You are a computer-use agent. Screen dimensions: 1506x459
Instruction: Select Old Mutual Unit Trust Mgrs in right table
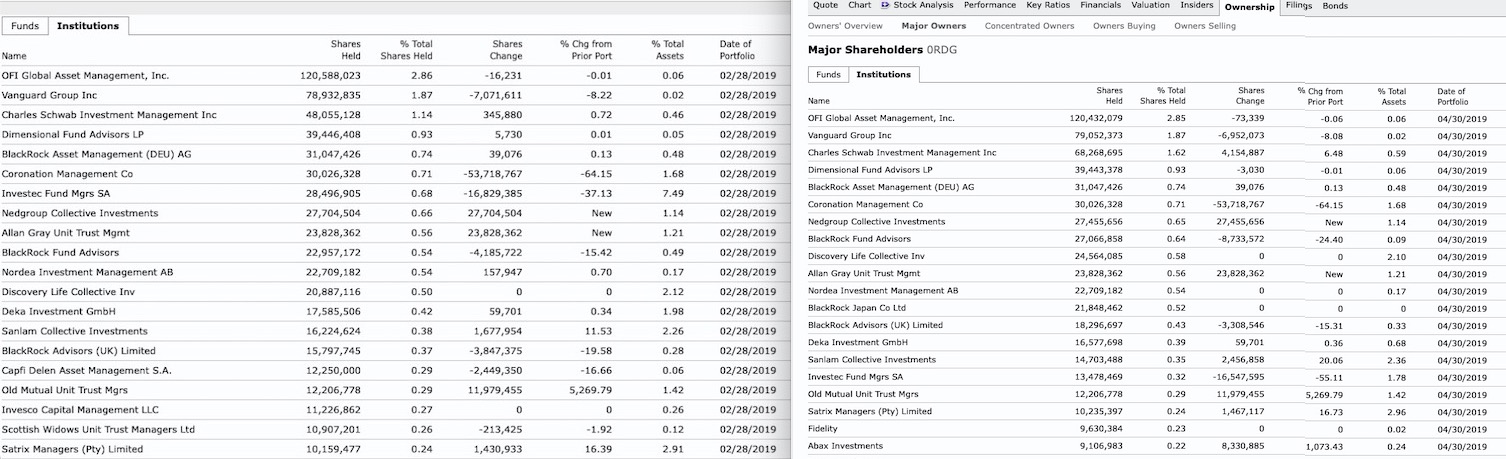tap(863, 394)
